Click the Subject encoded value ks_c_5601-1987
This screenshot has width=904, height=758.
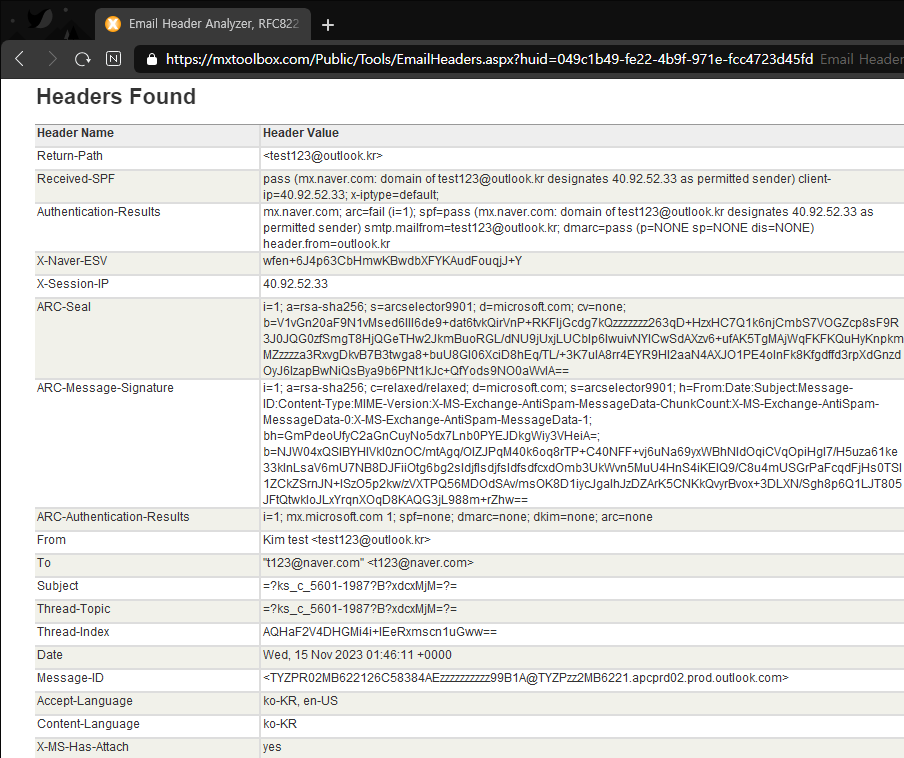360,586
